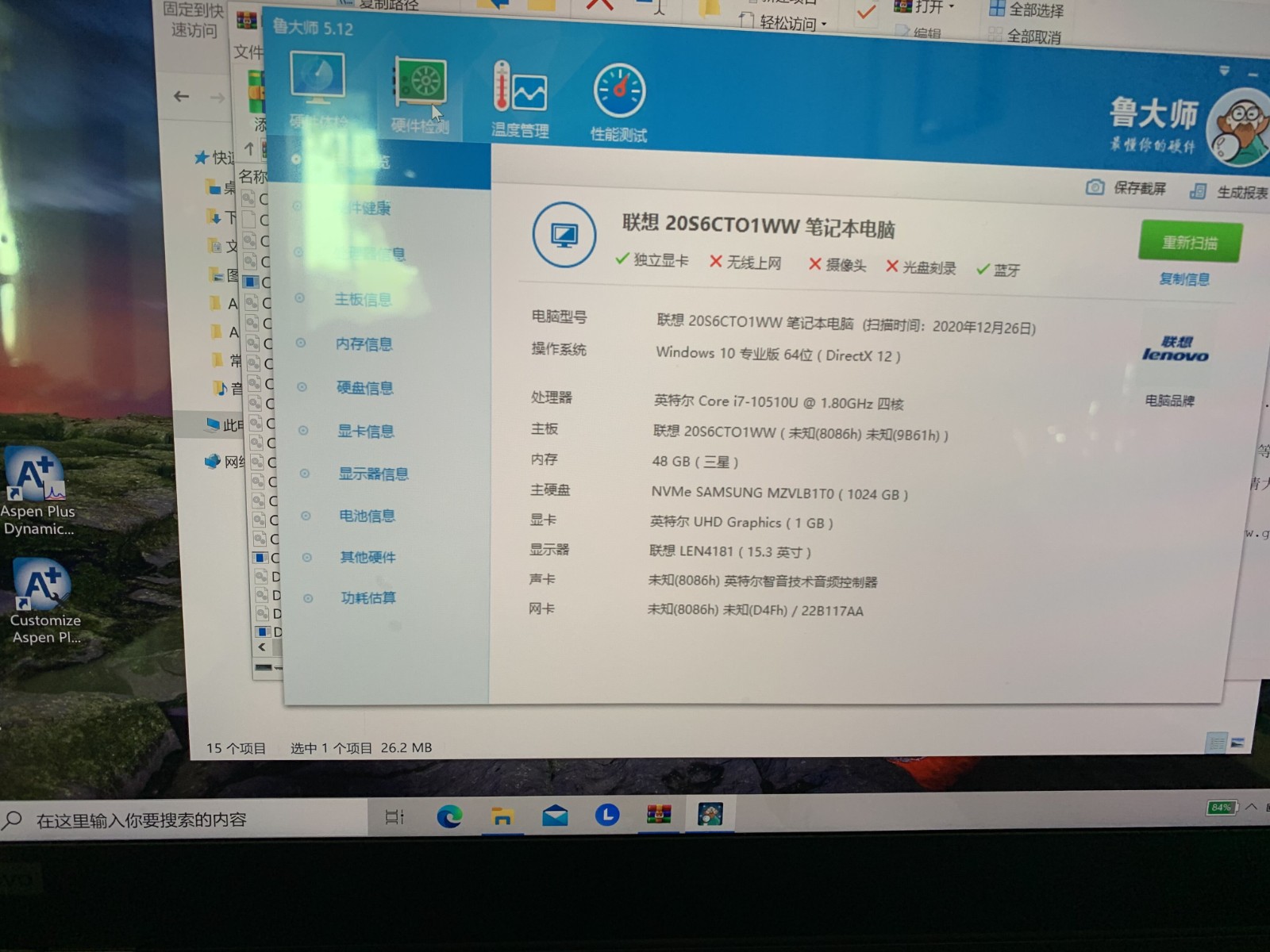Image resolution: width=1270 pixels, height=952 pixels.
Task: Click the Windows 10 专业版 64位 text
Action: click(x=778, y=354)
